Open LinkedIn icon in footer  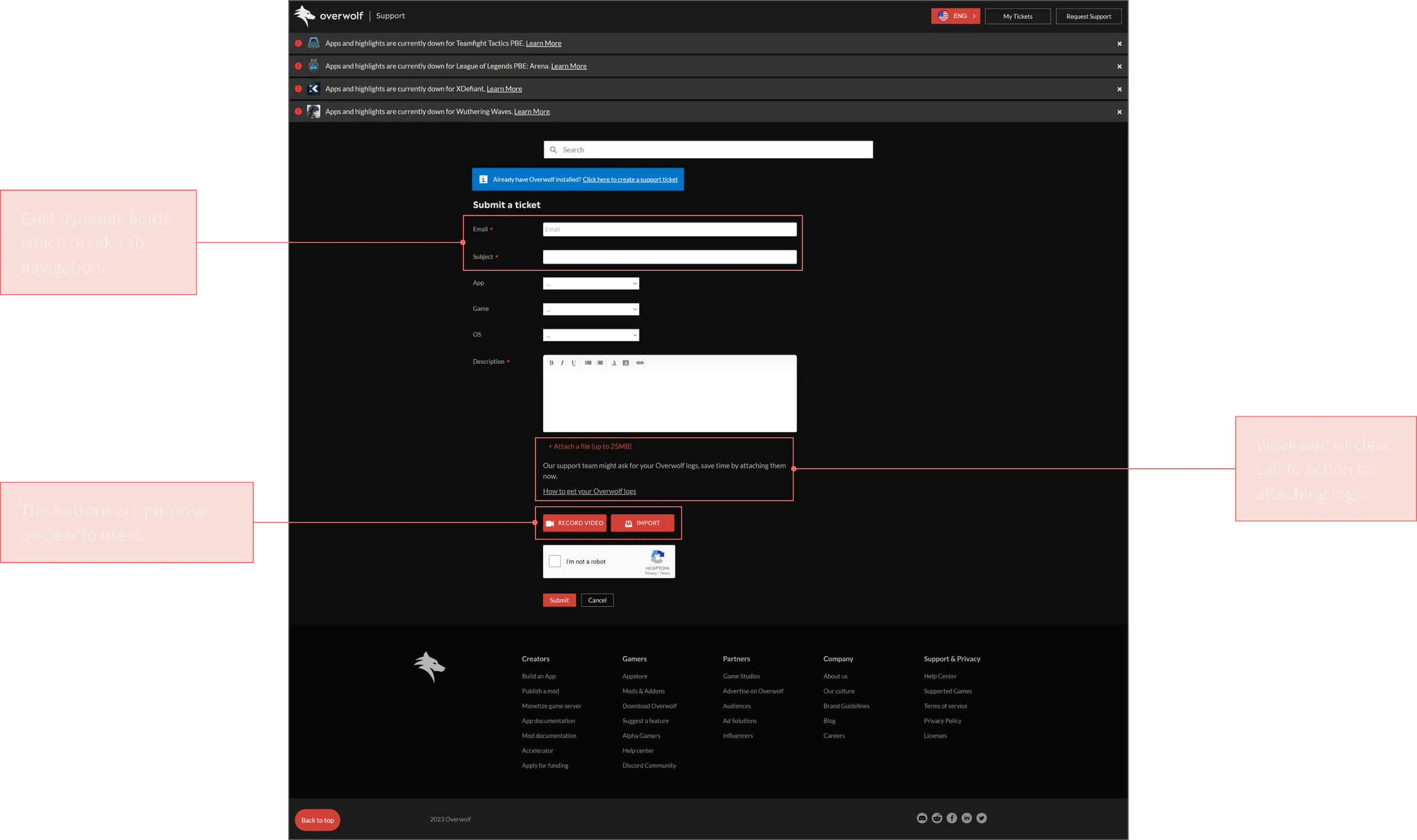click(x=967, y=818)
